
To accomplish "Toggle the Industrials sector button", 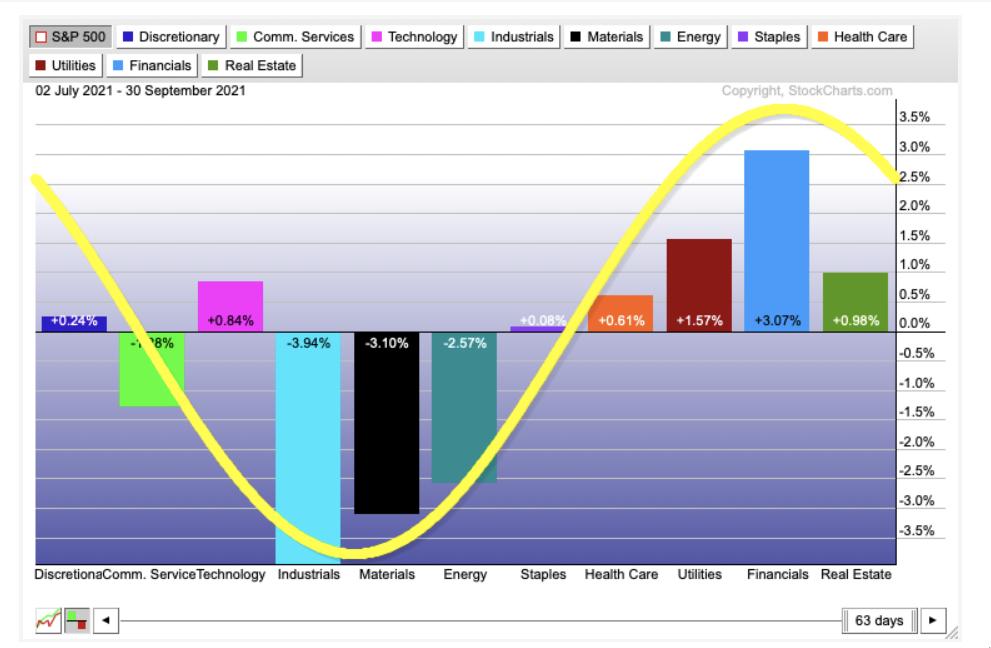I will click(514, 37).
